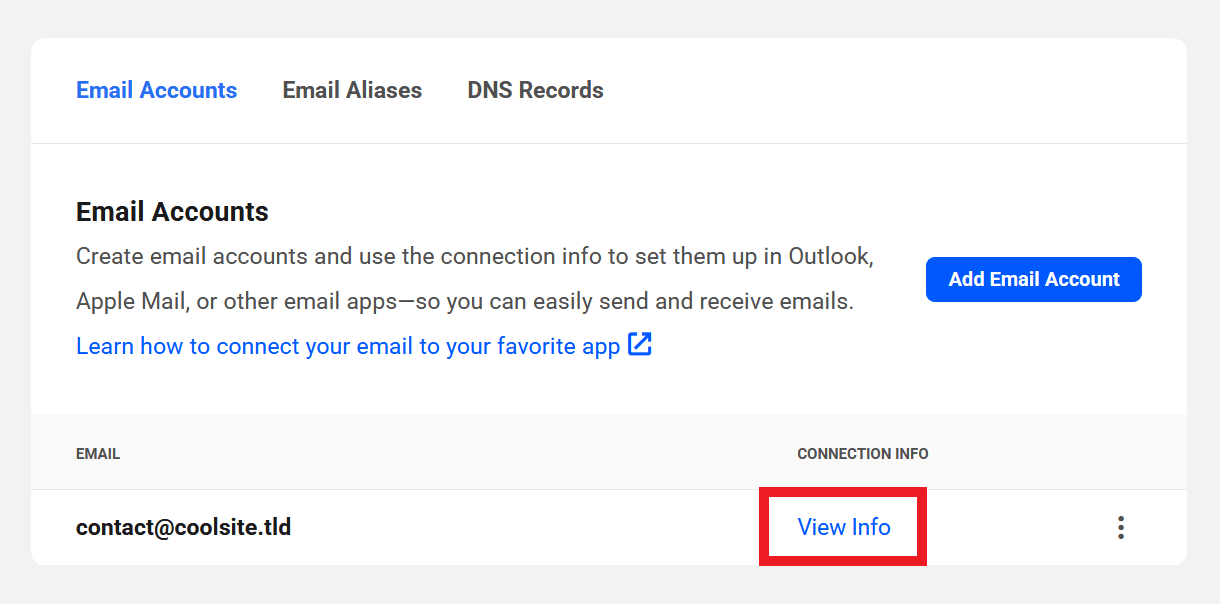
Task: Open the three-dot options menu for contact@coolsite.tld
Action: click(x=1121, y=527)
